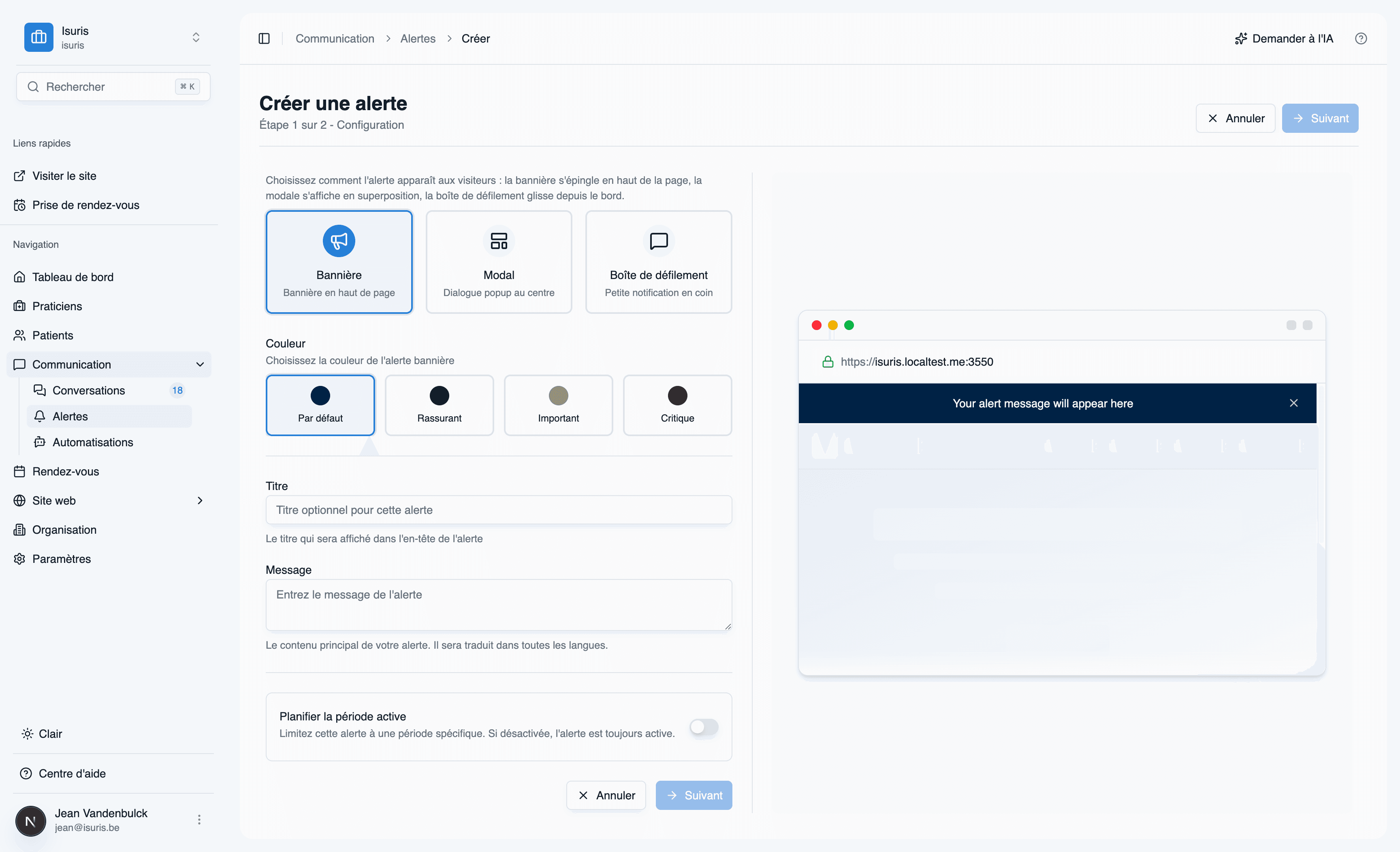Image resolution: width=1400 pixels, height=852 pixels.
Task: Choose the Modal layout icon
Action: pos(499,241)
